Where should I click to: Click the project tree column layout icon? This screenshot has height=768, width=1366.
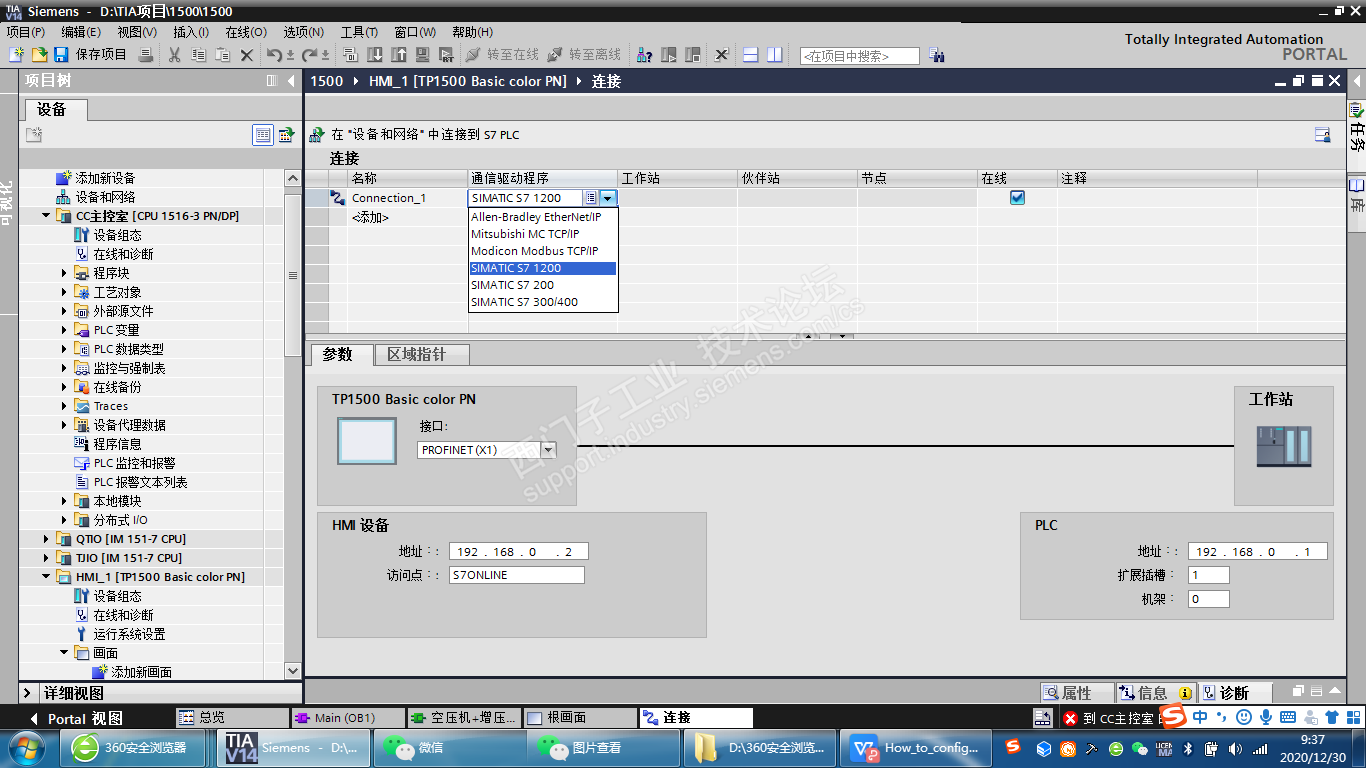click(x=272, y=81)
